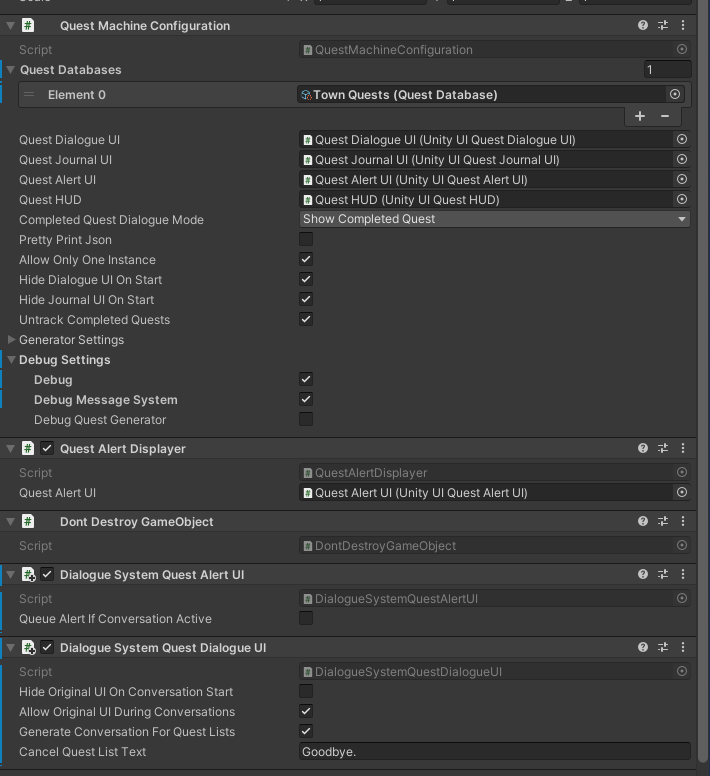Open presets for Quest Alert Displayer
Viewport: 710px width, 776px height.
click(x=663, y=448)
